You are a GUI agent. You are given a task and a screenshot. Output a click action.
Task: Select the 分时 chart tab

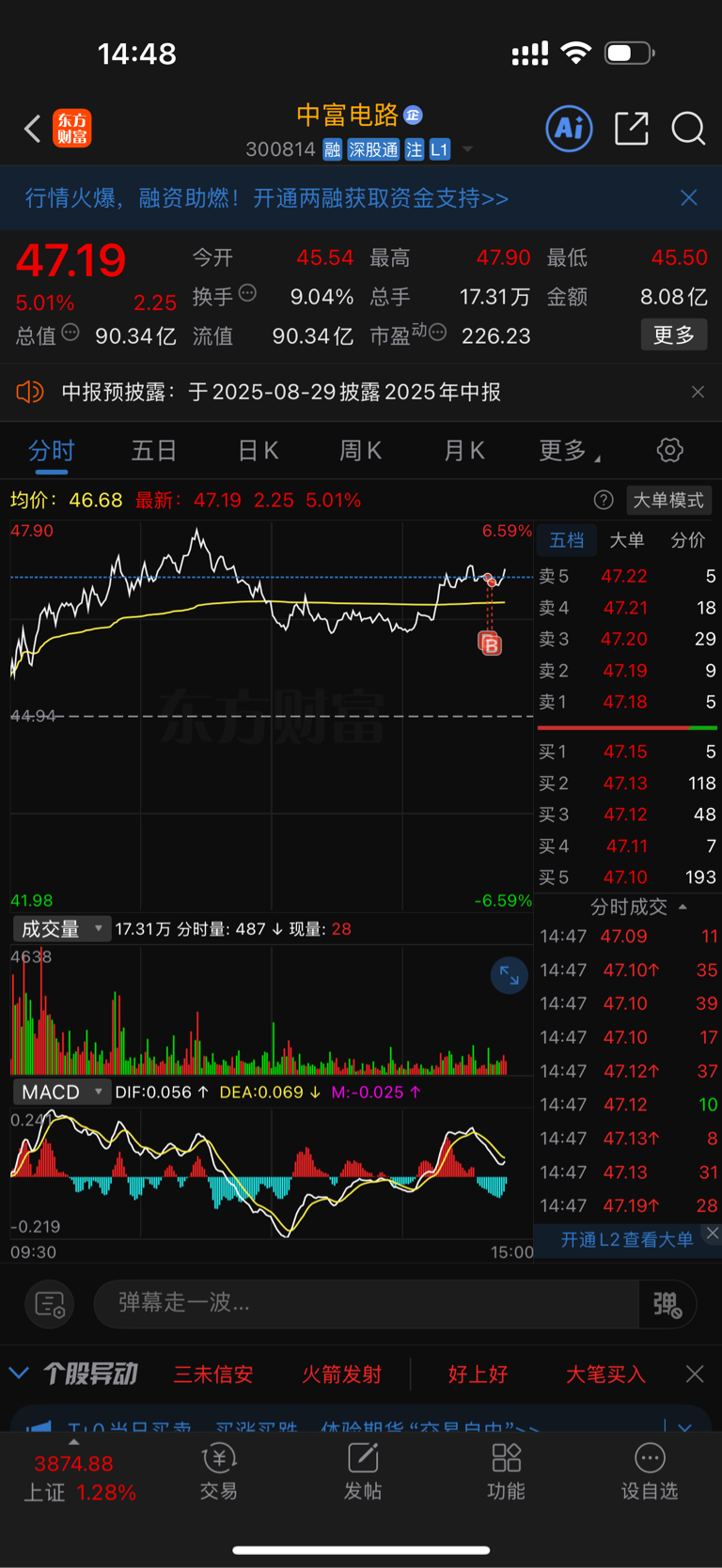pyautogui.click(x=51, y=451)
